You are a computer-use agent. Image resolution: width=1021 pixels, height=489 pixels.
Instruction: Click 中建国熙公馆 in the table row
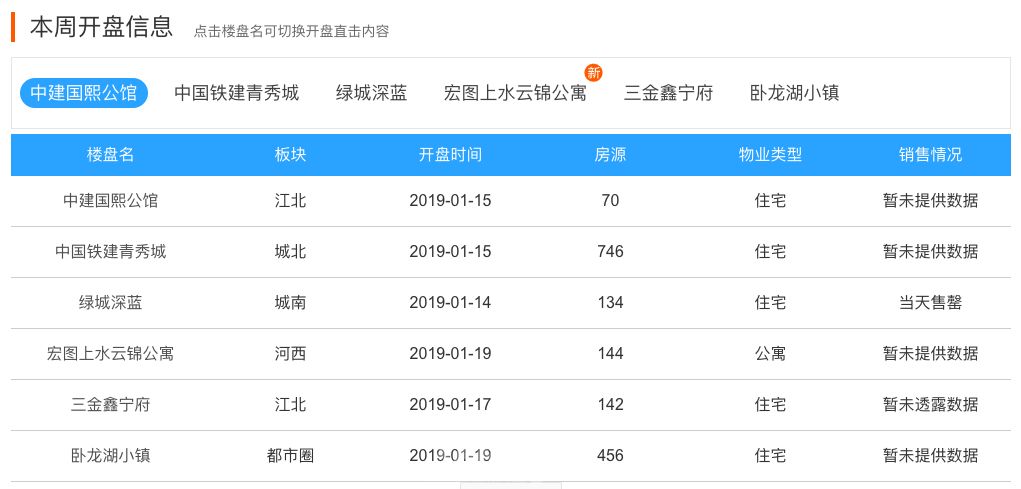click(x=111, y=201)
